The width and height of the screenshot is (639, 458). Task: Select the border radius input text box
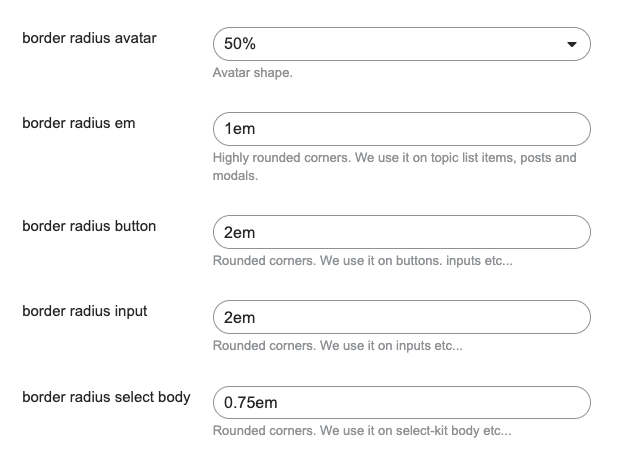click(400, 317)
